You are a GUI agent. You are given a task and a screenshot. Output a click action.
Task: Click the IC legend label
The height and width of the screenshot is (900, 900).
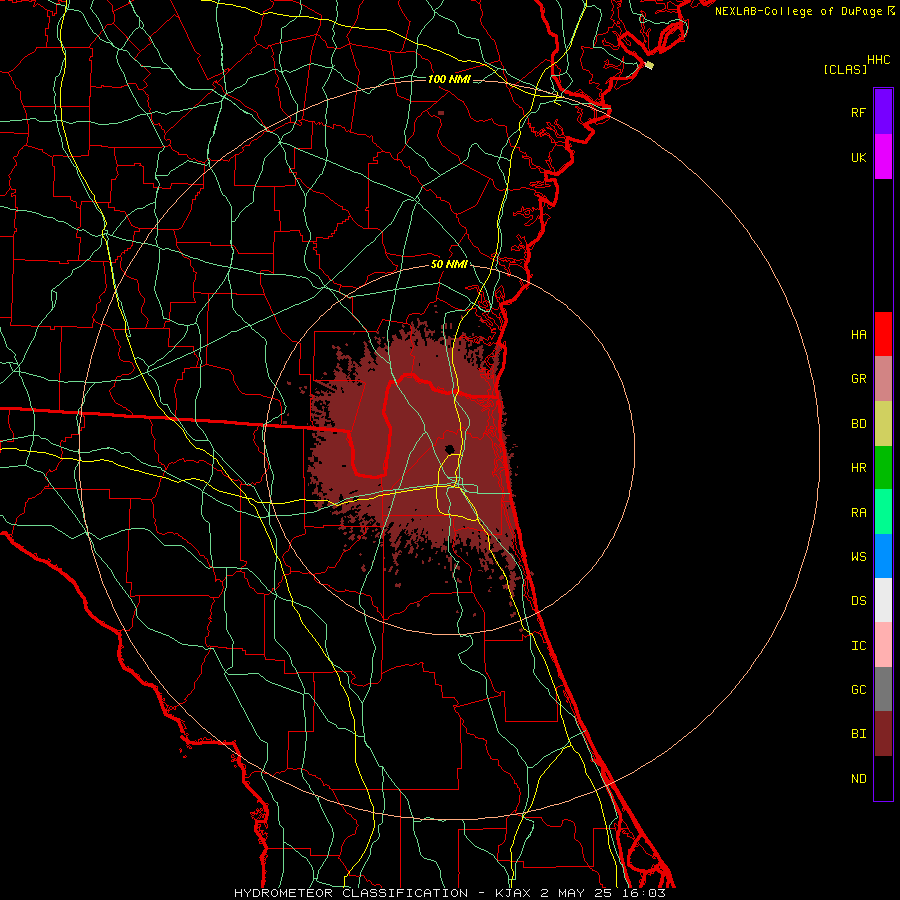tap(858, 646)
